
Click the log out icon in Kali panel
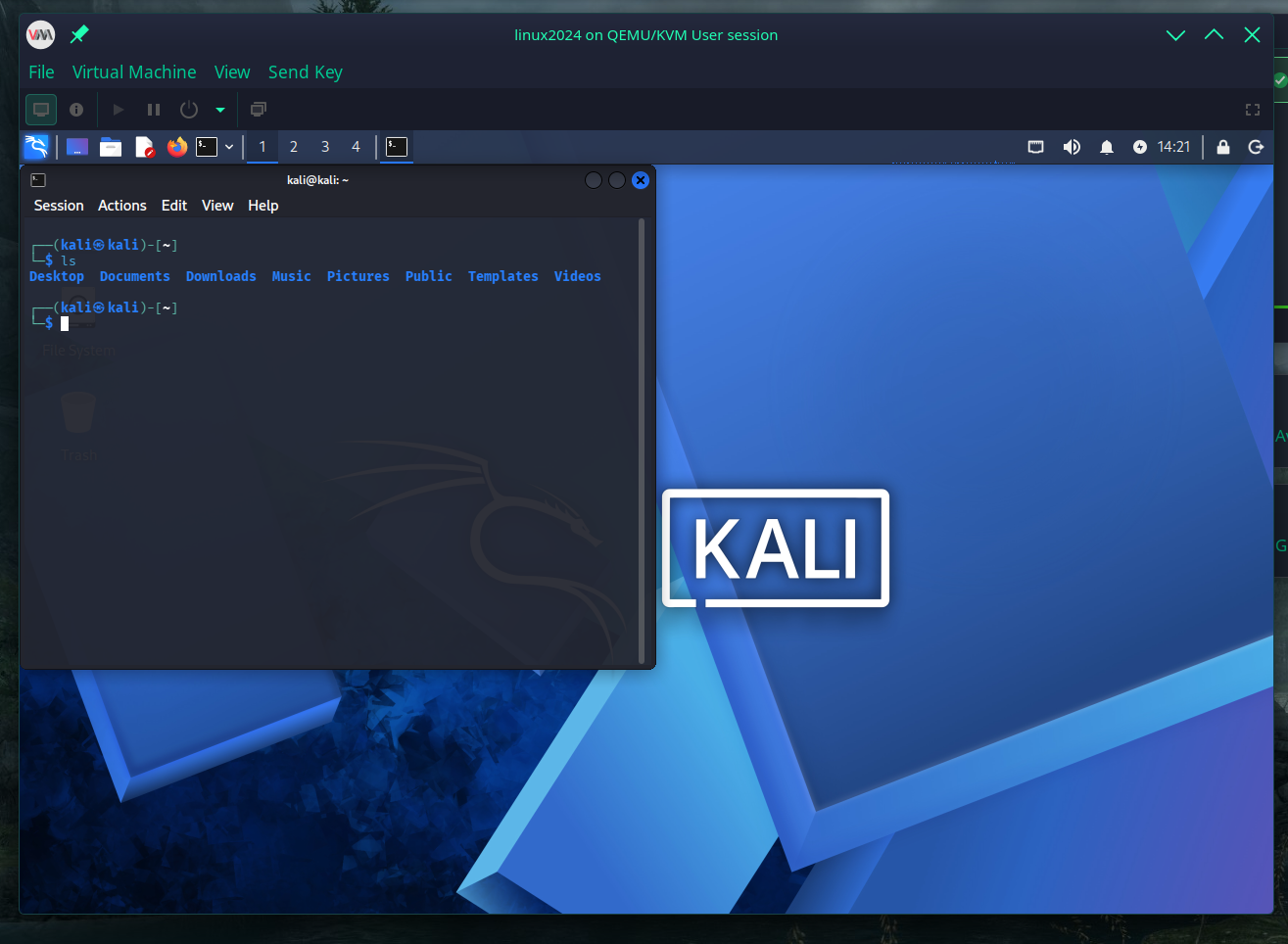(1257, 147)
